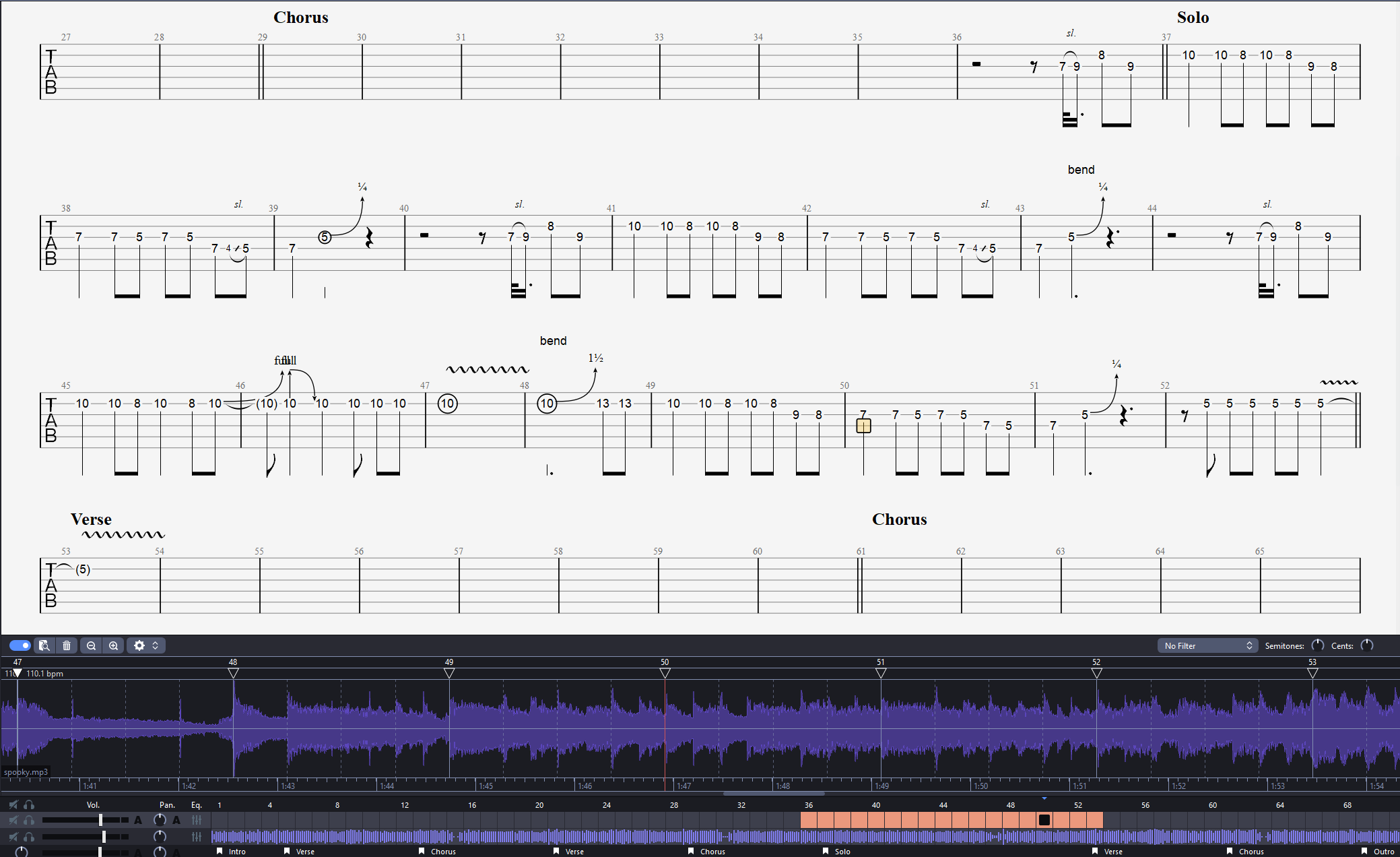Click the Eq. column header
1400x857 pixels.
pyautogui.click(x=197, y=805)
